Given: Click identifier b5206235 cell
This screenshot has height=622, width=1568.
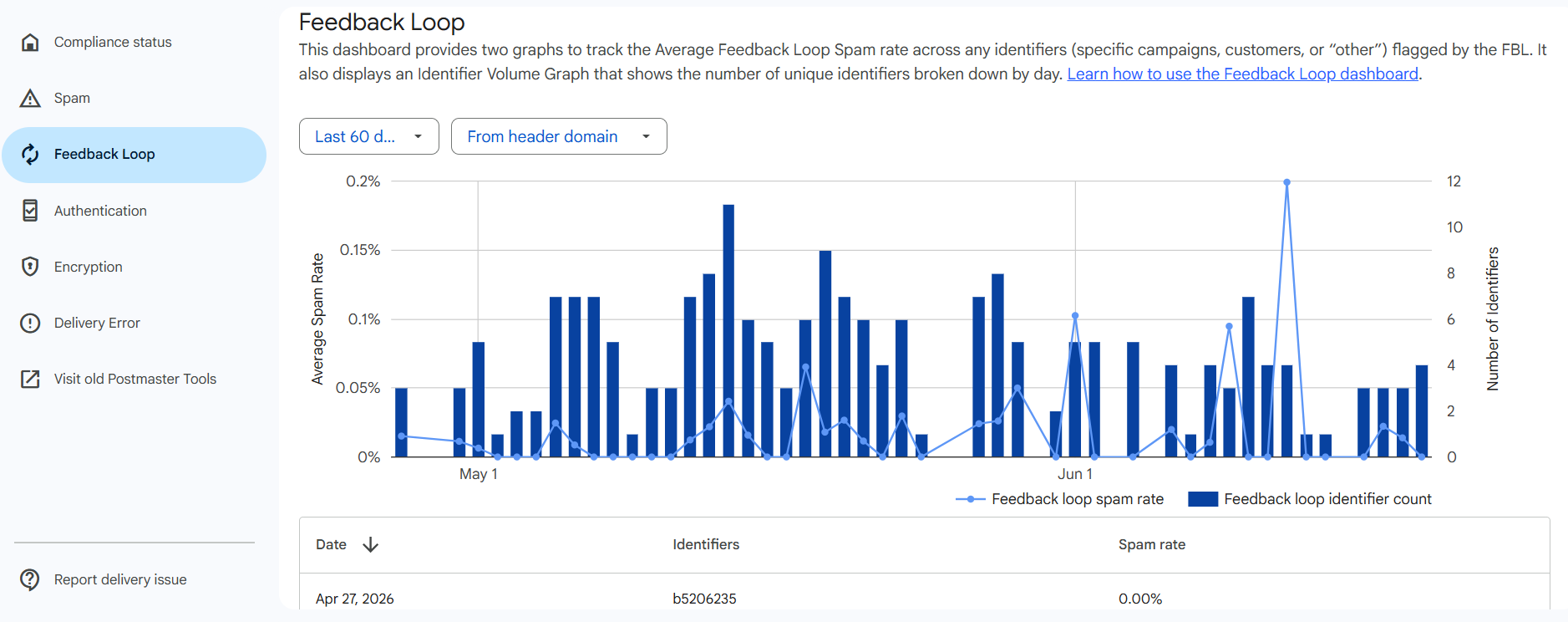Looking at the screenshot, I should 704,599.
